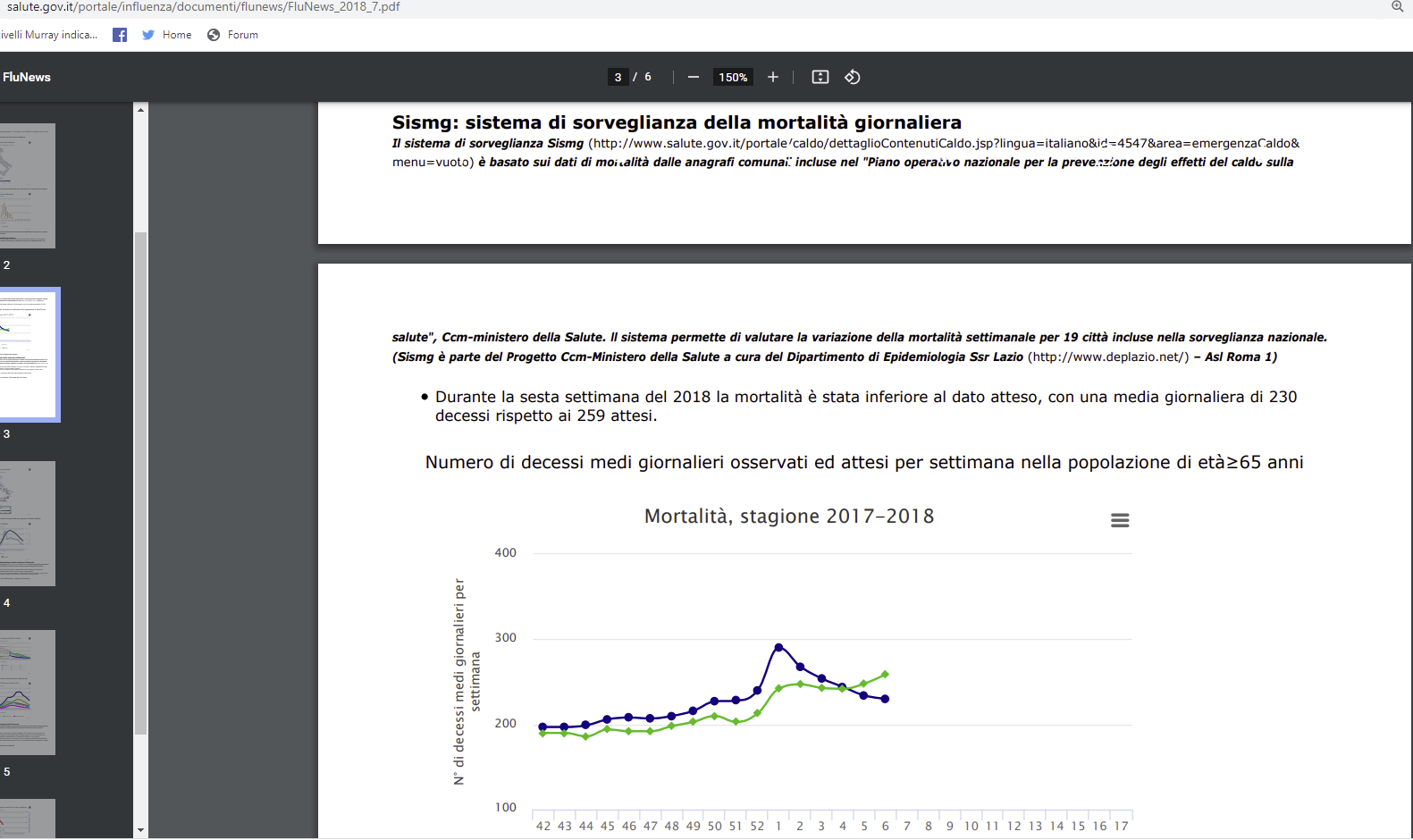Zoom out with the minus button
This screenshot has width=1413, height=840.
(693, 78)
